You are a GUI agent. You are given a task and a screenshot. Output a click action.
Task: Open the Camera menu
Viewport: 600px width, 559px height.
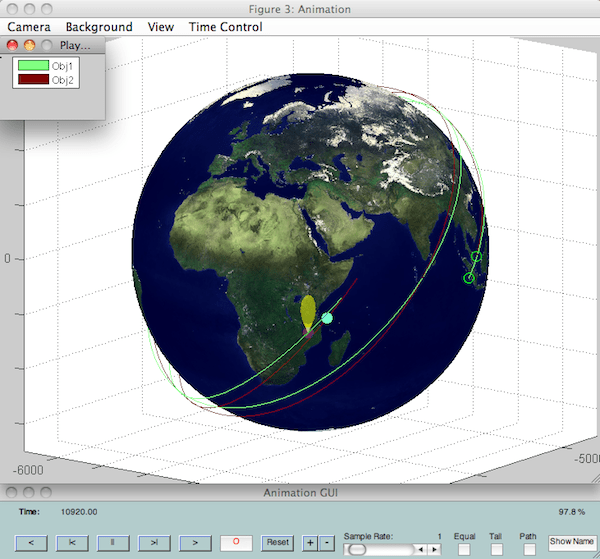[29, 27]
